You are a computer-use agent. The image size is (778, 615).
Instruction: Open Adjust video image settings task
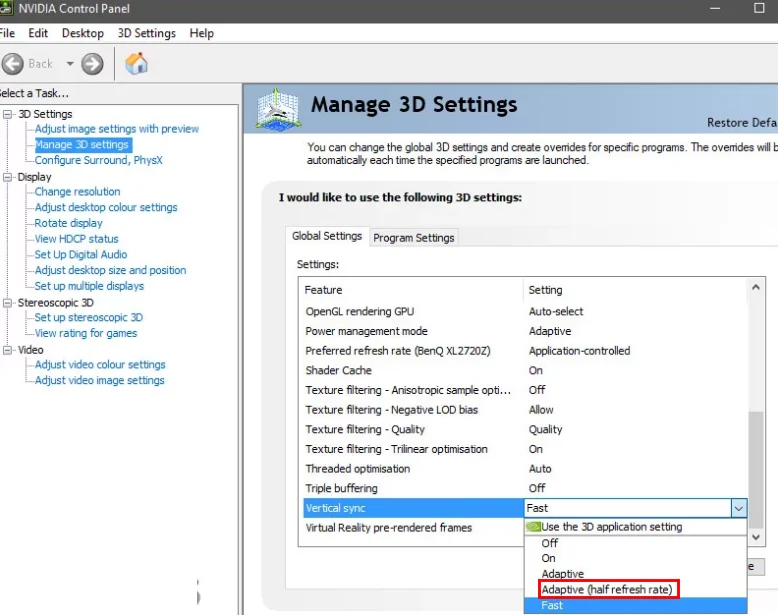coord(99,381)
